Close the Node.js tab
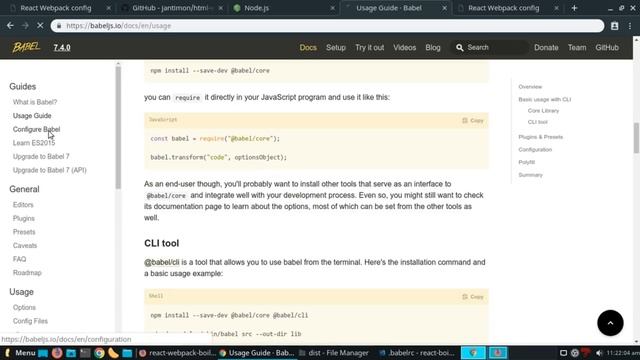The width and height of the screenshot is (640, 360). point(332,8)
